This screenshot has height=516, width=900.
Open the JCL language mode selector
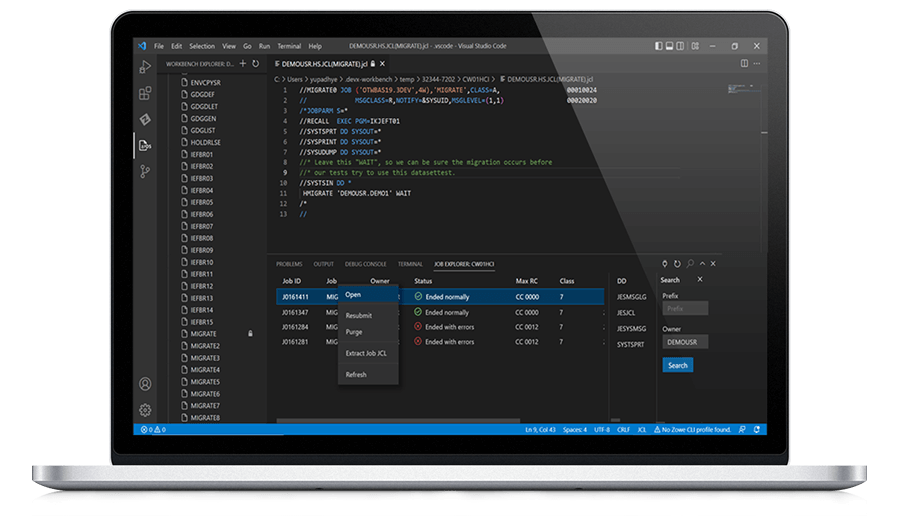pyautogui.click(x=642, y=429)
